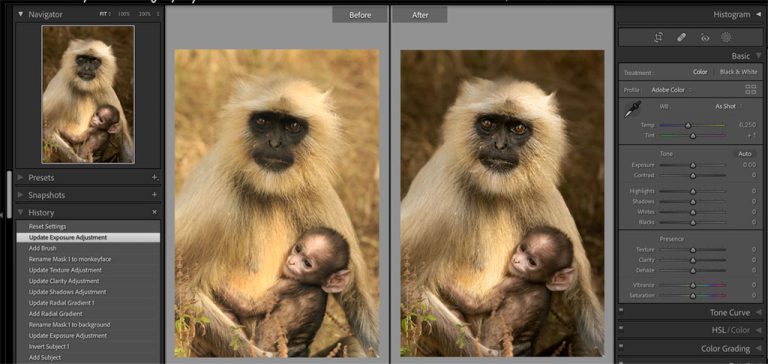Set Treatment to Color
Image resolution: width=768 pixels, height=364 pixels.
[700, 72]
